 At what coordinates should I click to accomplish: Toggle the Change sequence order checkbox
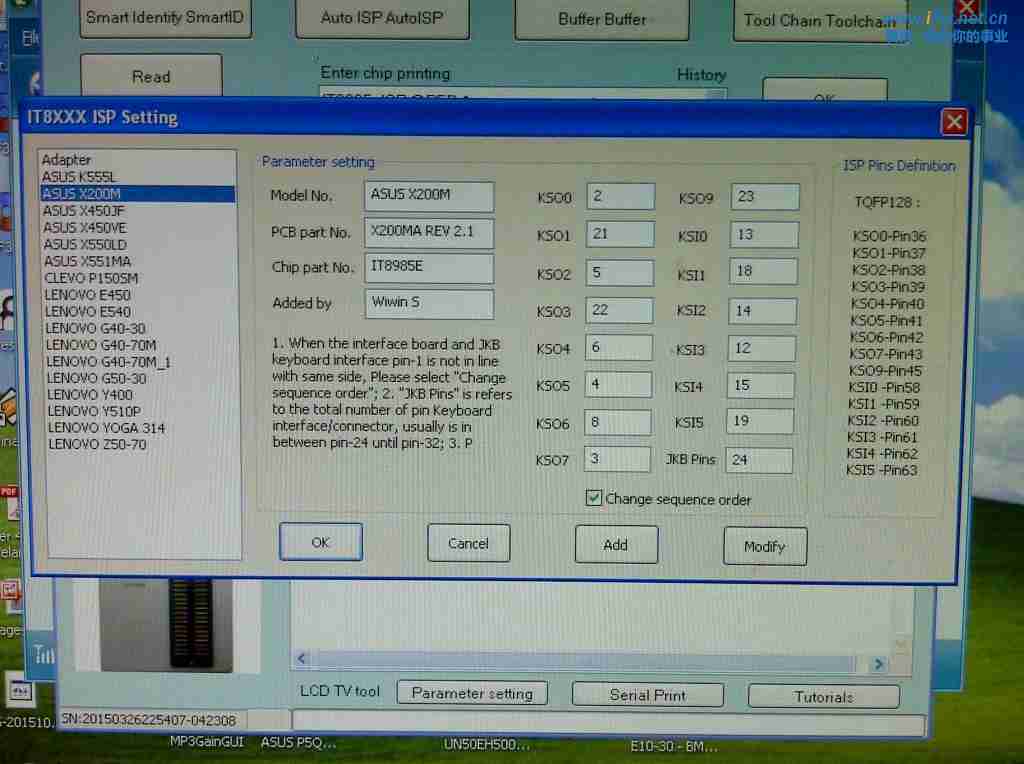[594, 498]
